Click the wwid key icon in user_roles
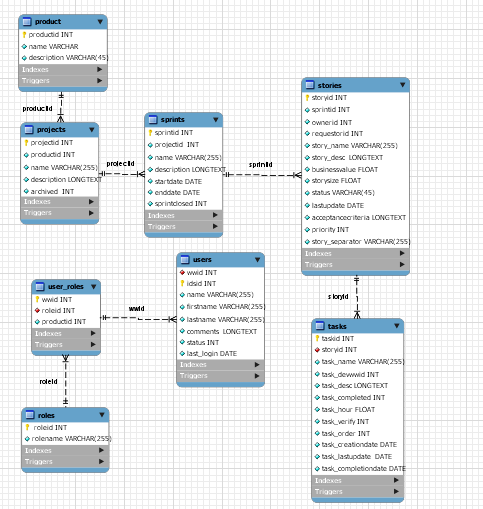Screen dimensions: 483x509 [37, 299]
